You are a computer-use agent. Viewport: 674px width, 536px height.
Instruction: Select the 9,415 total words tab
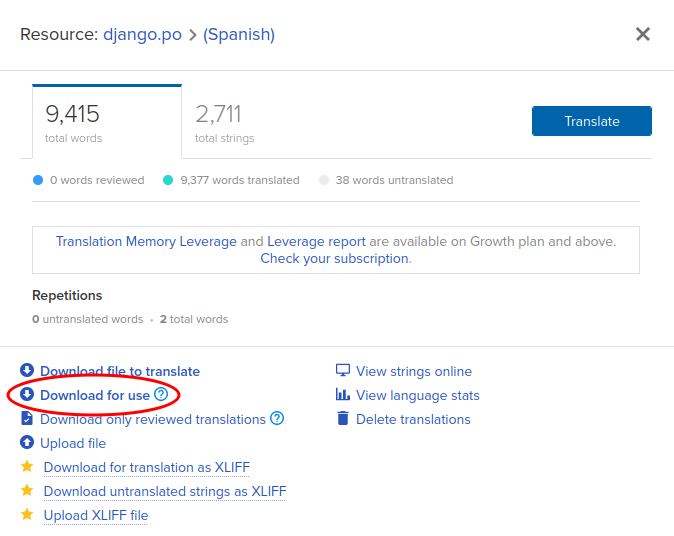[106, 122]
